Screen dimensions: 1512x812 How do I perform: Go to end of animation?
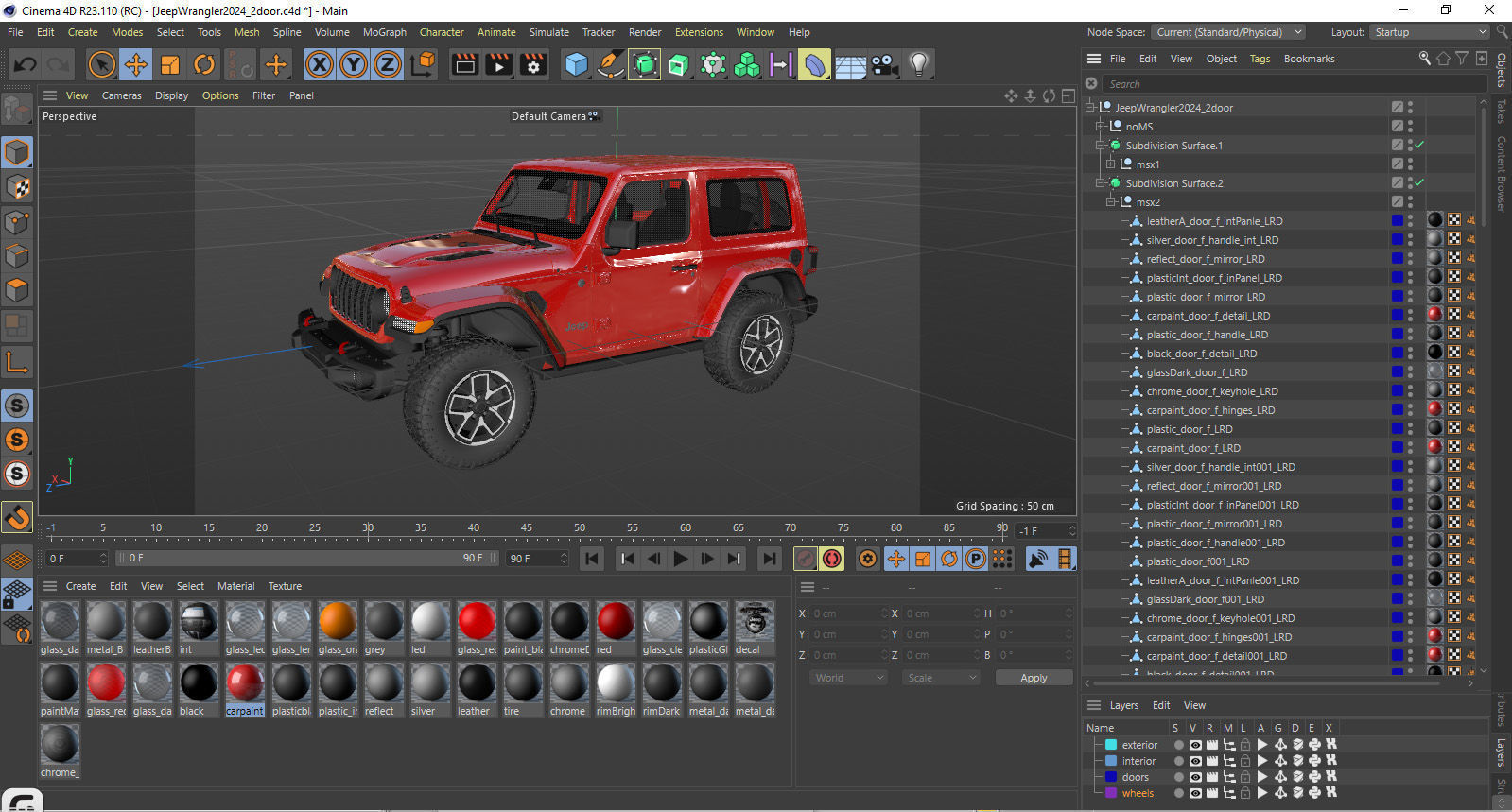[x=770, y=559]
